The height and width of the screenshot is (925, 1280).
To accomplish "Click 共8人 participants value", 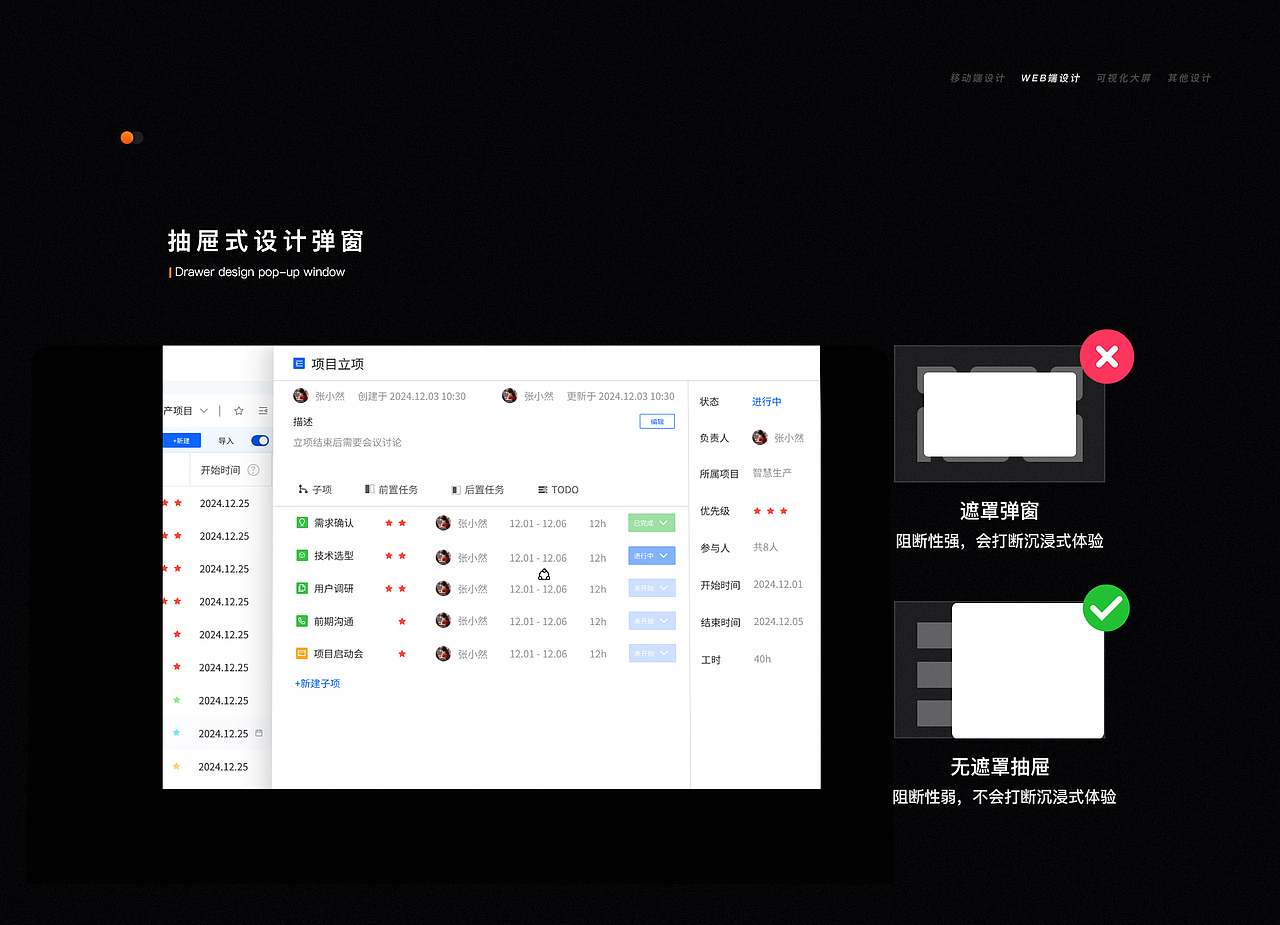I will (x=765, y=547).
